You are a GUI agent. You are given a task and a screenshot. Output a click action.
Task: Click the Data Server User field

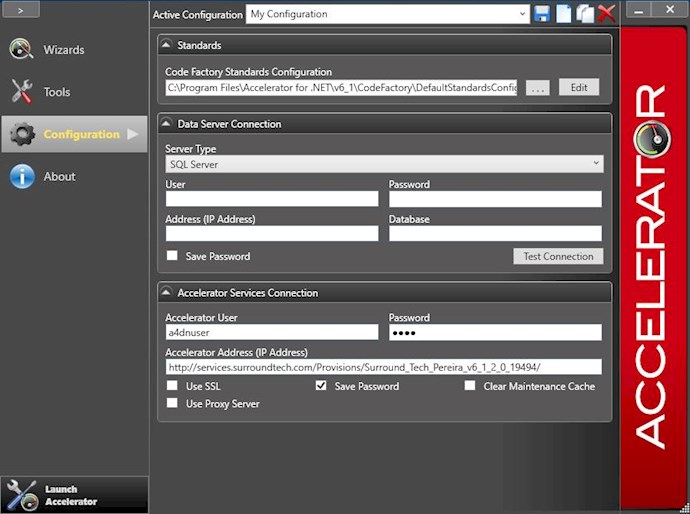(272, 198)
